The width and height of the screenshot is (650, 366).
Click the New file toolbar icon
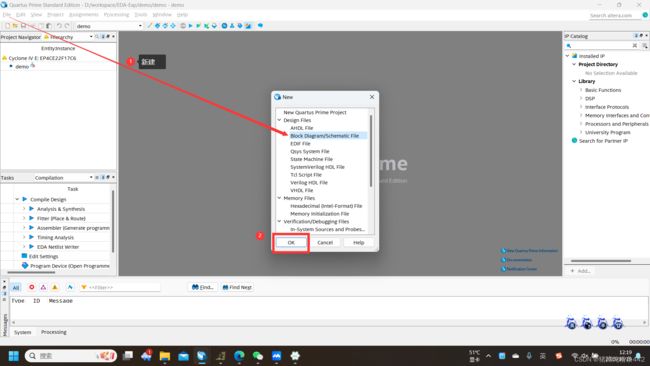pos(7,26)
